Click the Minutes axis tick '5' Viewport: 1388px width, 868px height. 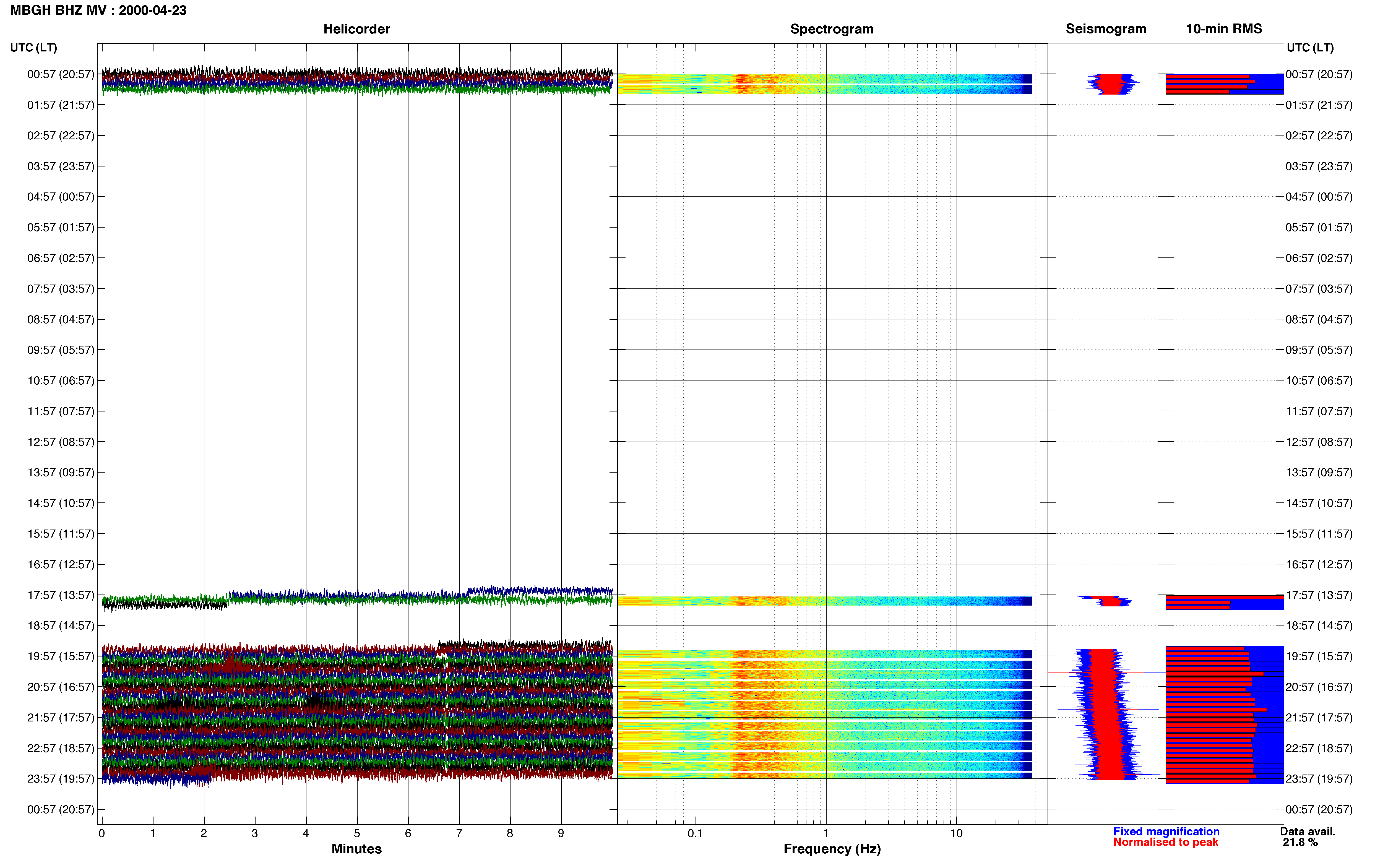357,833
